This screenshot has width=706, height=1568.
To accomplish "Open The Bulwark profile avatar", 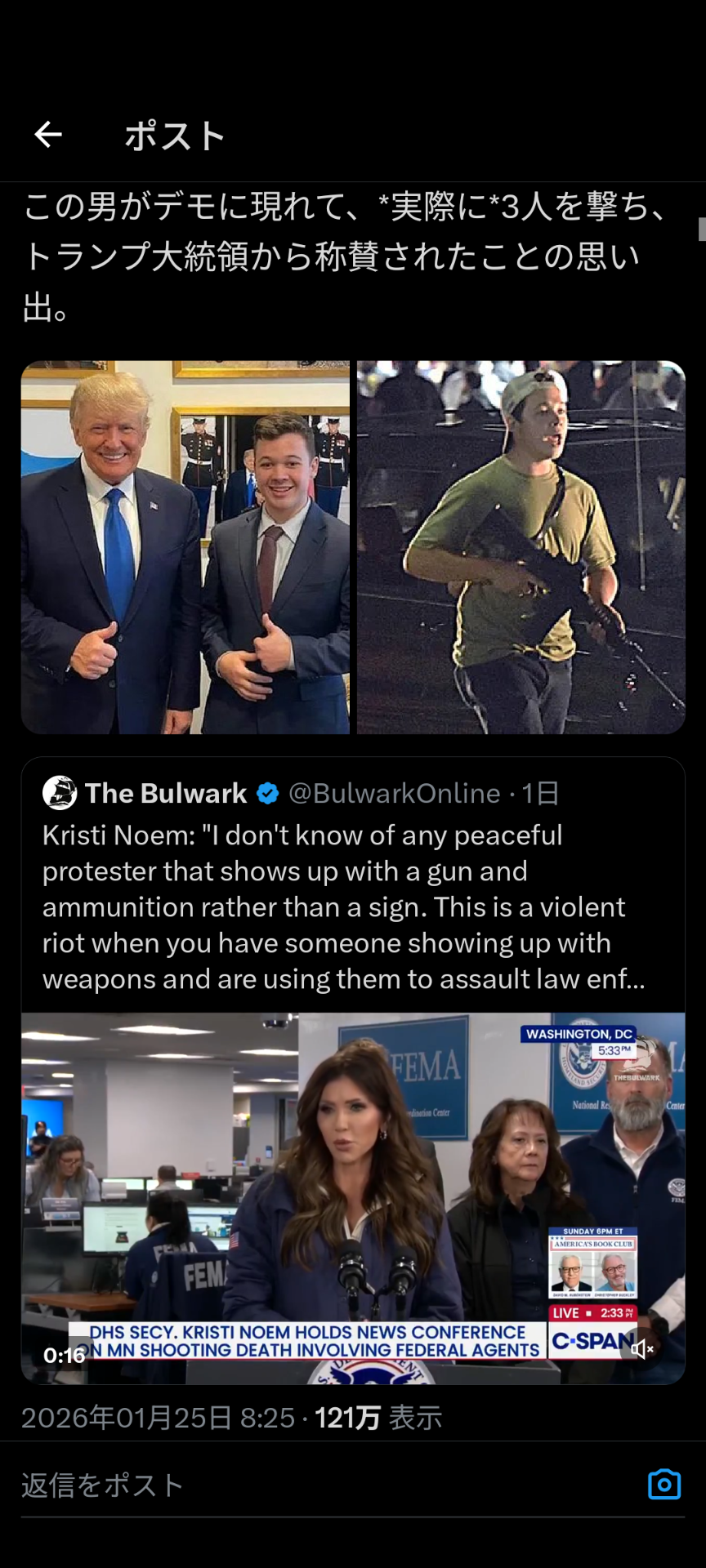I will click(60, 792).
